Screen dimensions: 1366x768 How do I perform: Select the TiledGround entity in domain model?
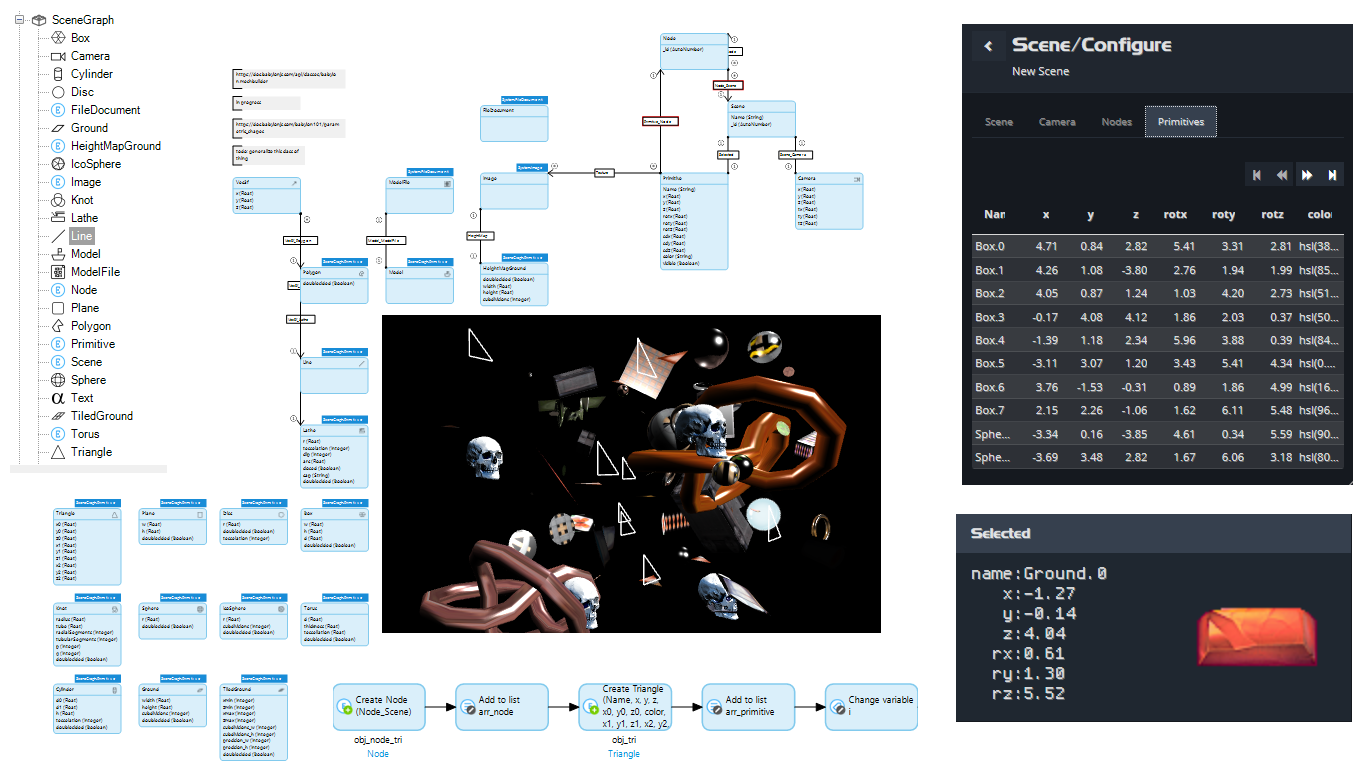pos(253,722)
